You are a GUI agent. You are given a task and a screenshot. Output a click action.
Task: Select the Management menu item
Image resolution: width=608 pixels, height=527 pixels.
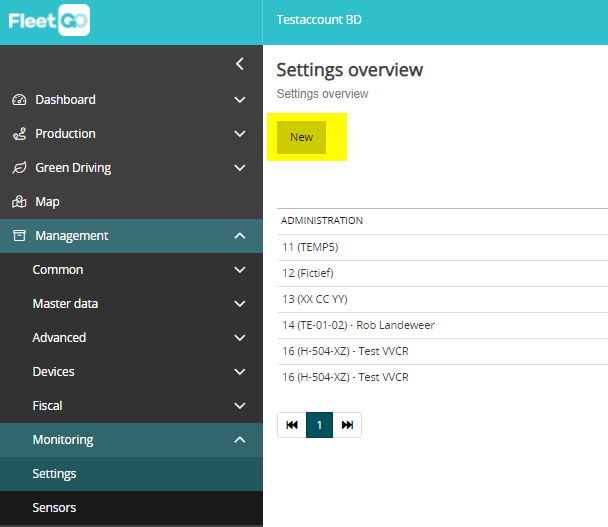click(x=131, y=236)
